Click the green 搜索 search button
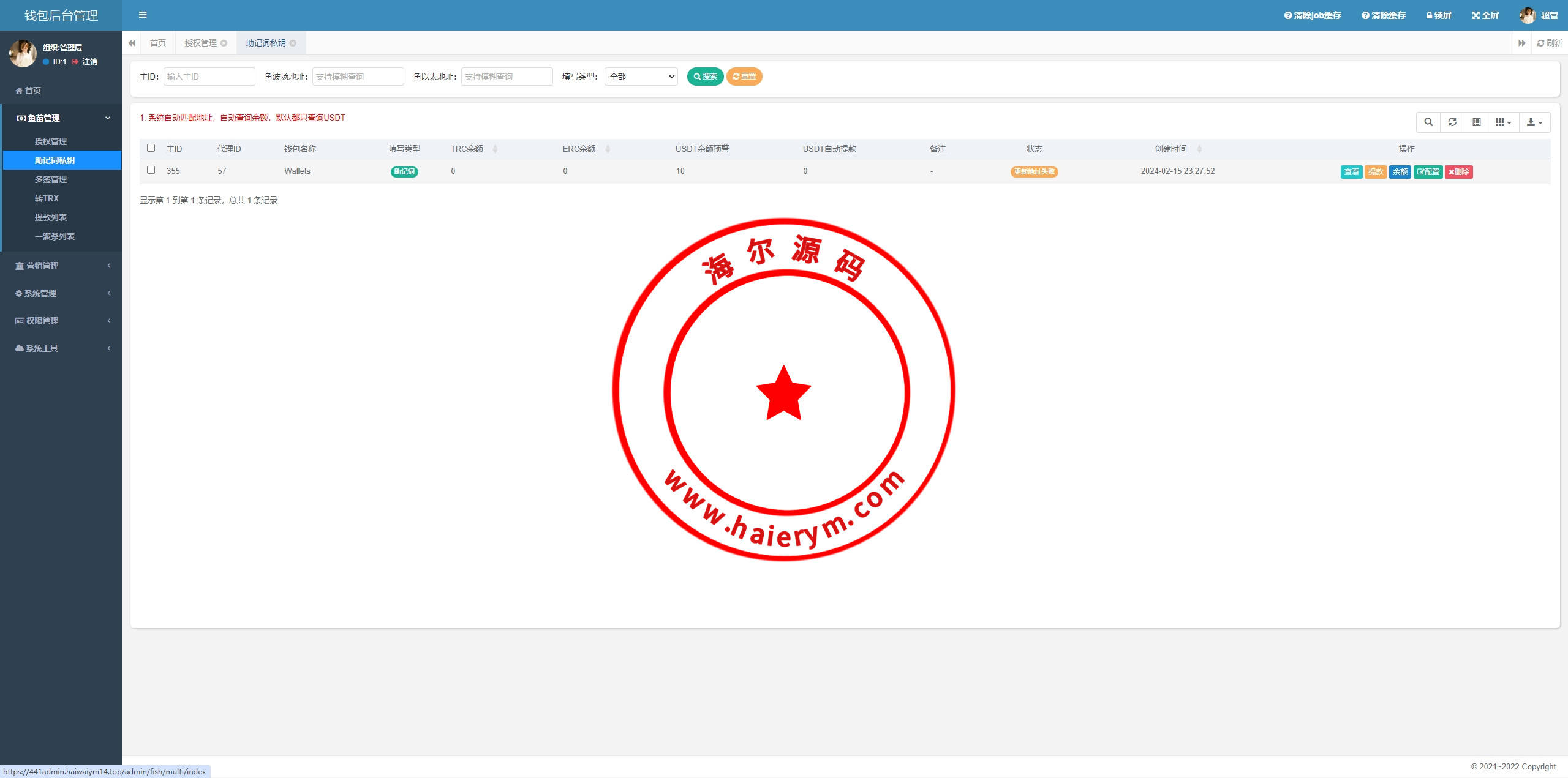Image resolution: width=1568 pixels, height=778 pixels. pos(705,77)
